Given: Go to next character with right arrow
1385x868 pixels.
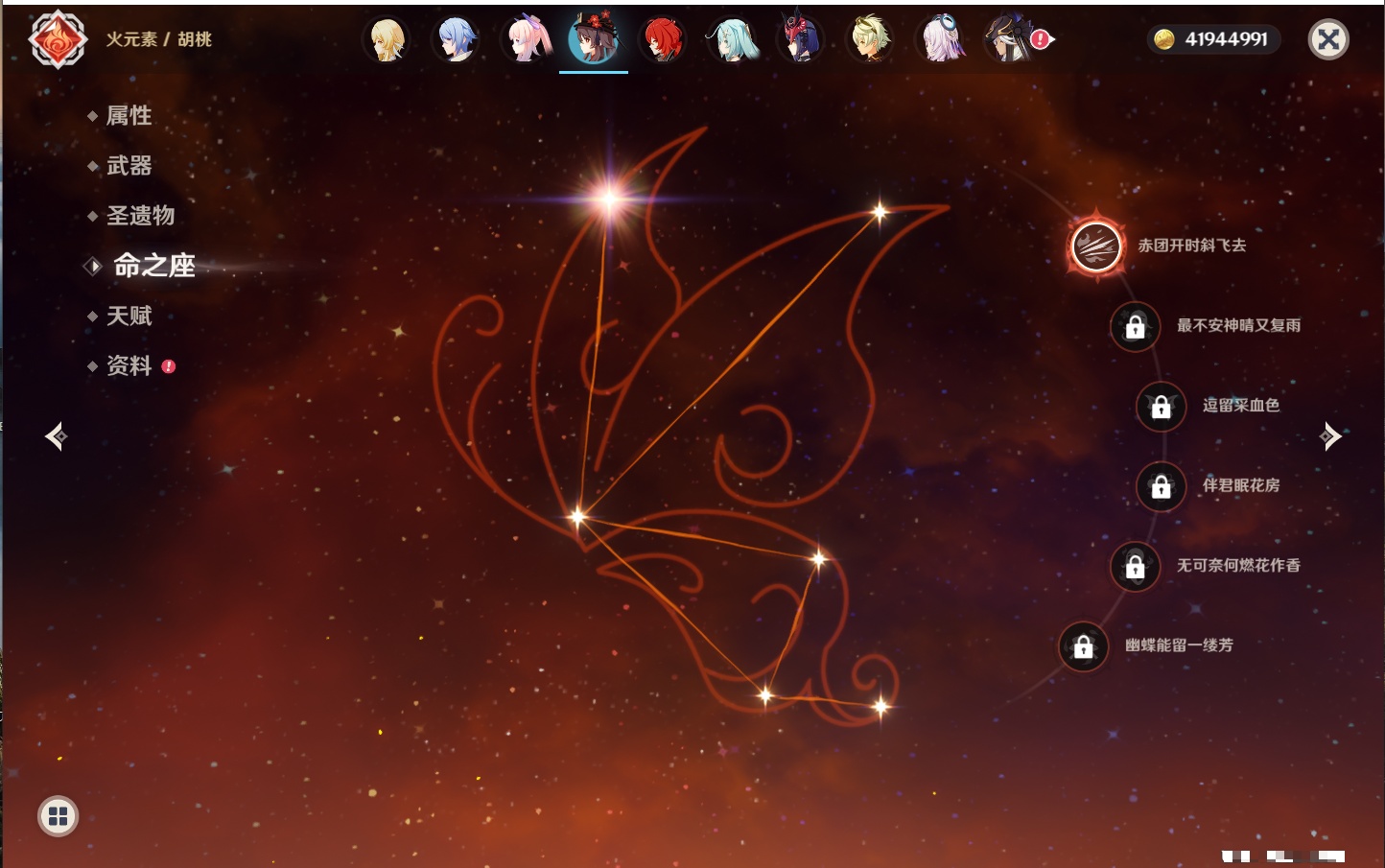Looking at the screenshot, I should (x=1330, y=436).
